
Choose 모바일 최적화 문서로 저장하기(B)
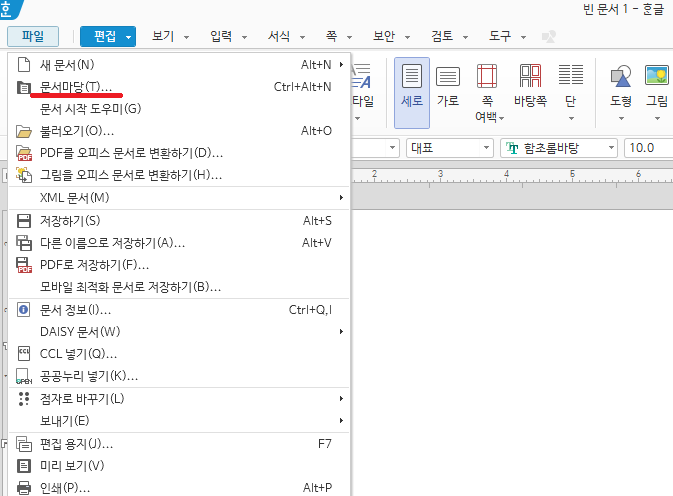(x=179, y=287)
